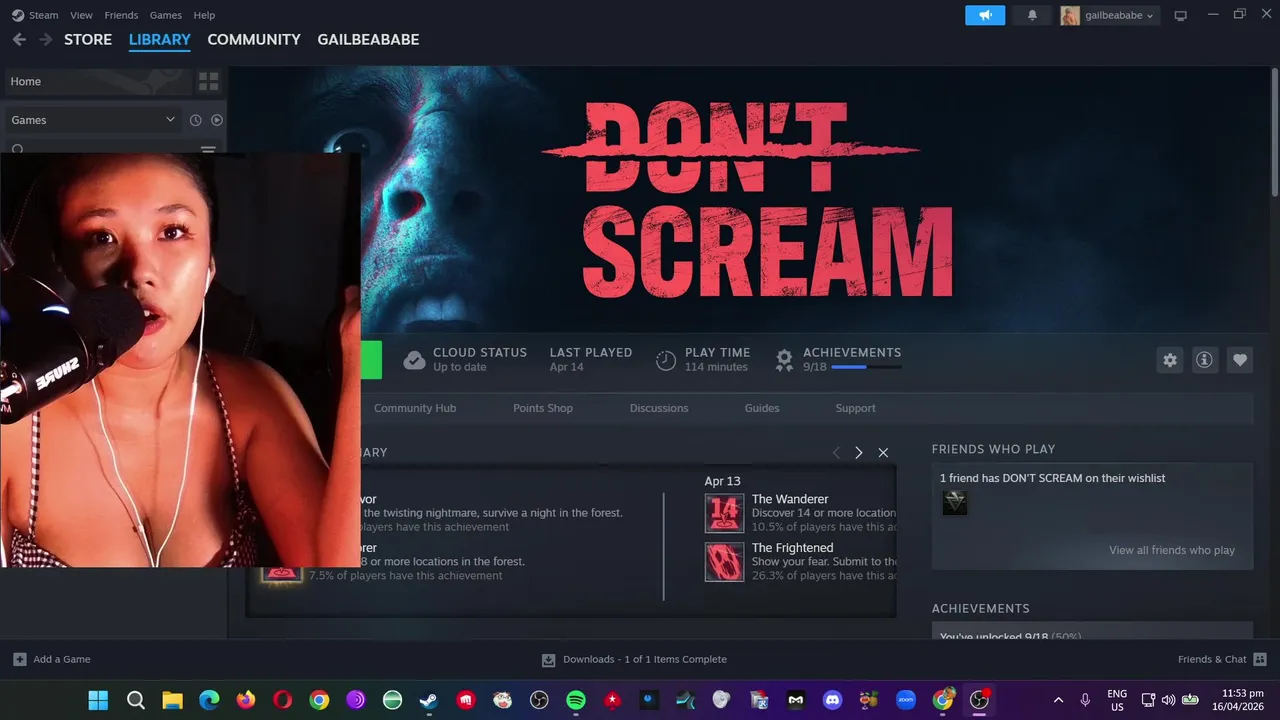Screen dimensions: 1280x720
Task: Show next activity summary with right chevron
Action: click(x=858, y=453)
